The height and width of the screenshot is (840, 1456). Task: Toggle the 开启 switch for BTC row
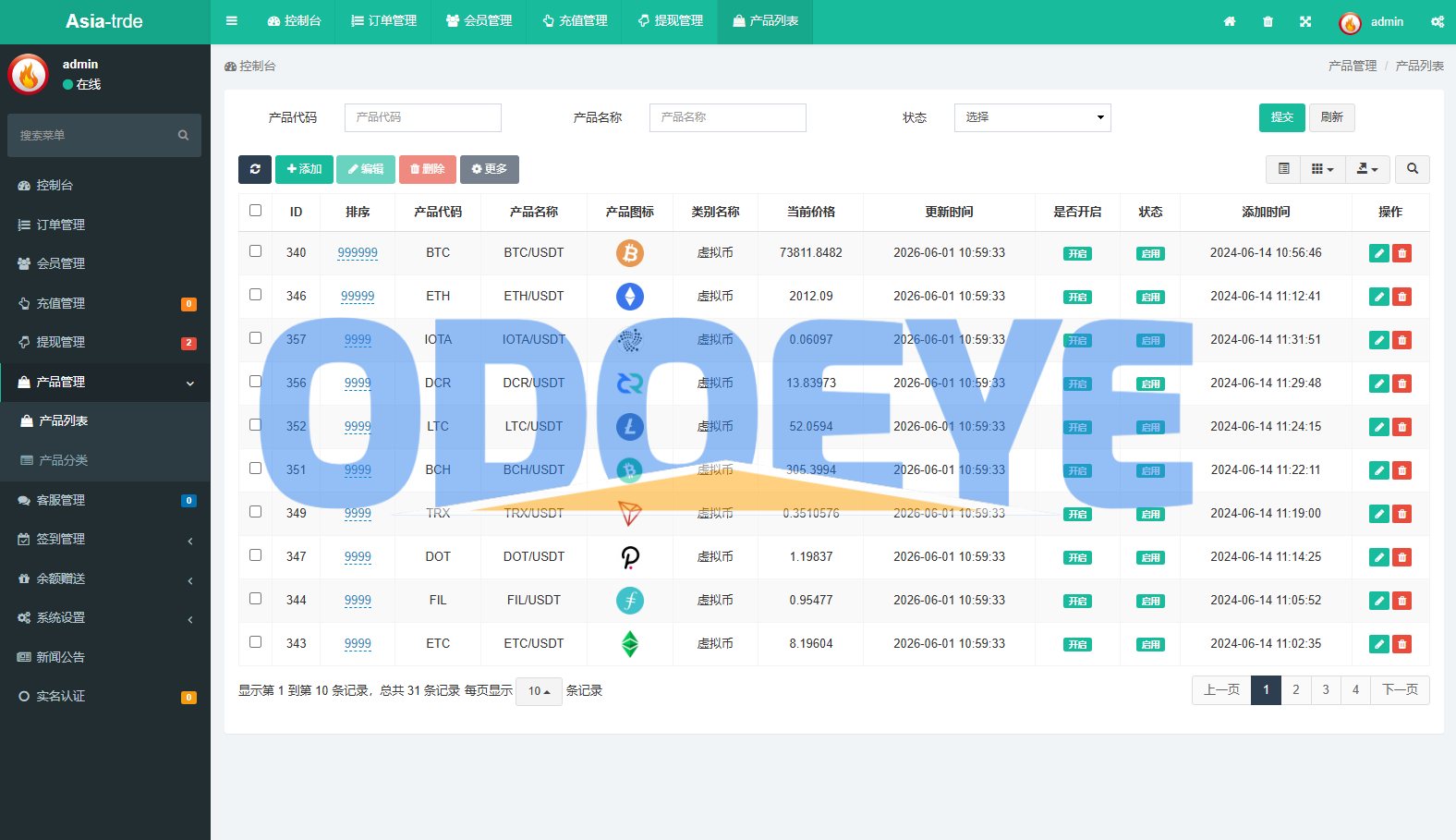pyautogui.click(x=1077, y=254)
